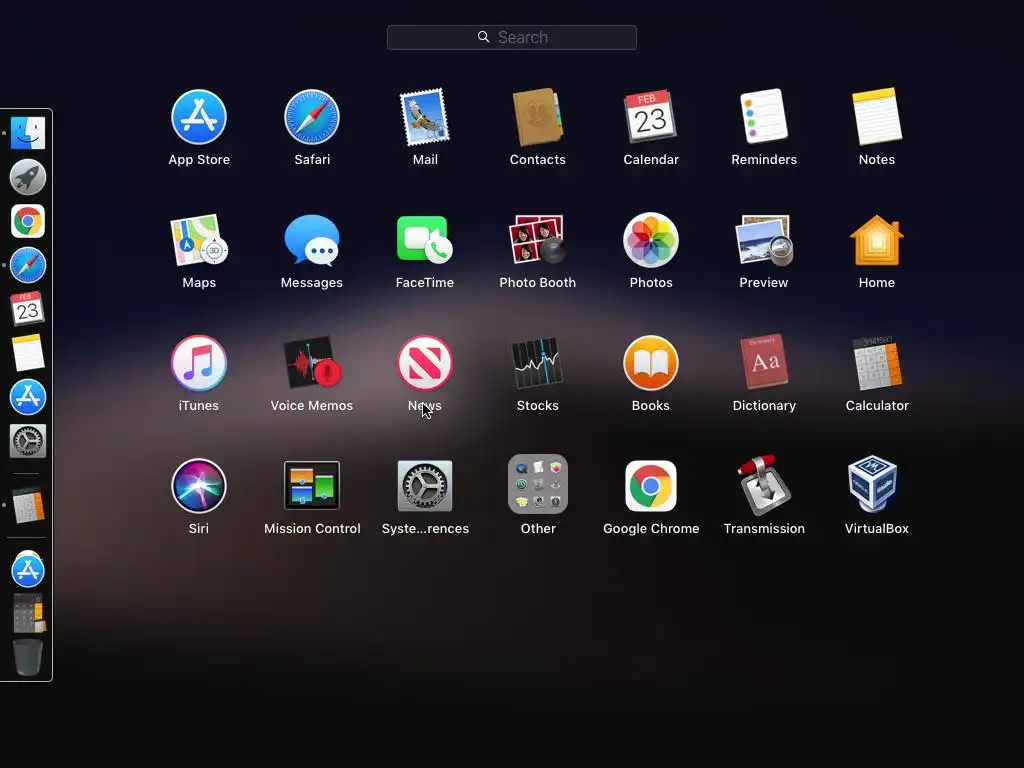
Task: Open System Preferences gear in the Dock
Action: [27, 441]
